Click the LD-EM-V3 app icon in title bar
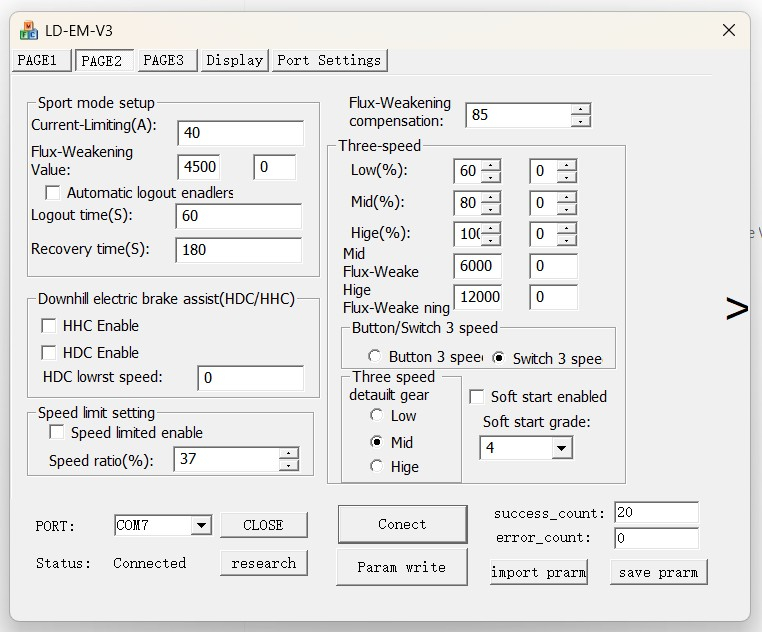 pos(29,30)
